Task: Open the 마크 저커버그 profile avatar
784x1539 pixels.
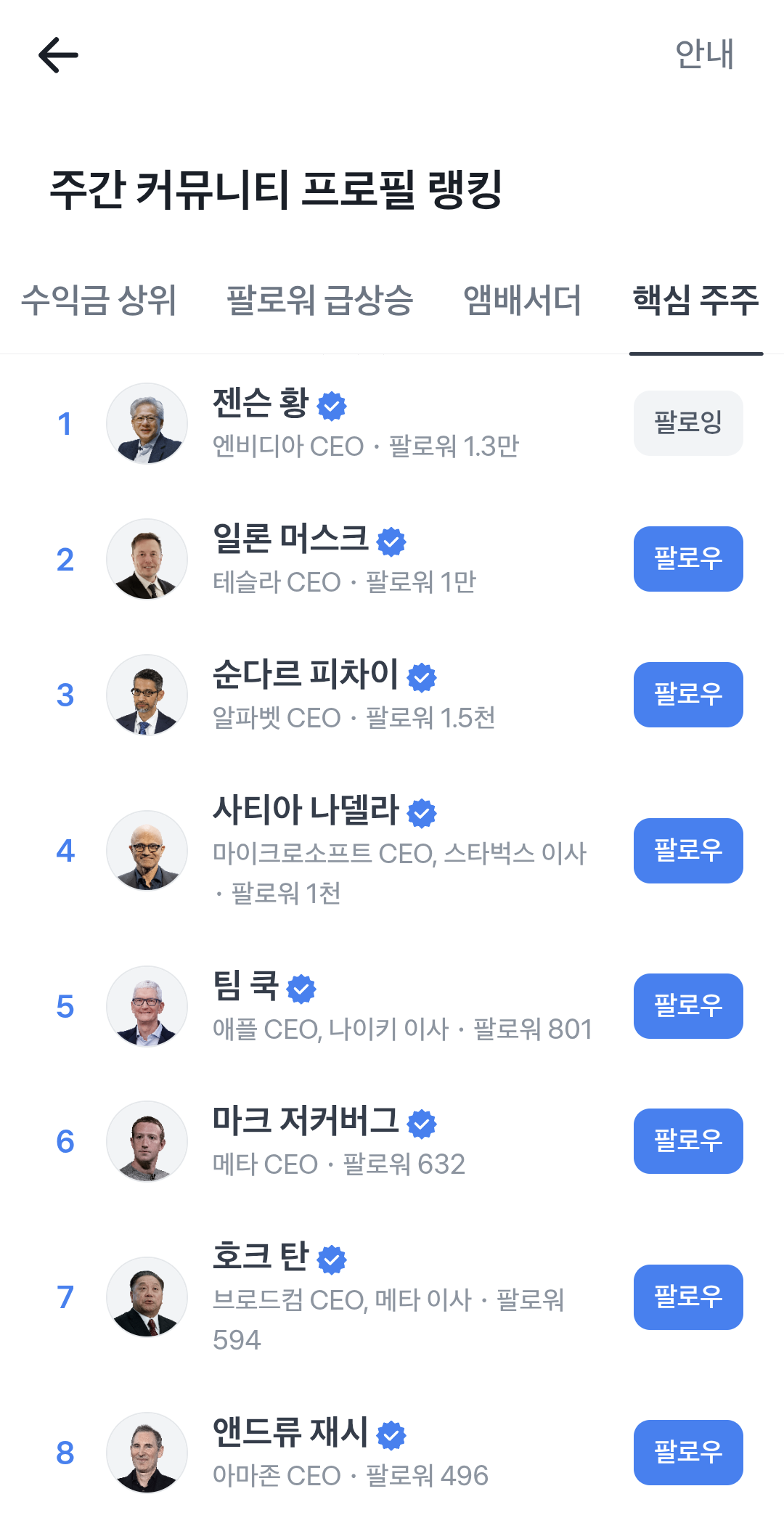Action: click(147, 1141)
